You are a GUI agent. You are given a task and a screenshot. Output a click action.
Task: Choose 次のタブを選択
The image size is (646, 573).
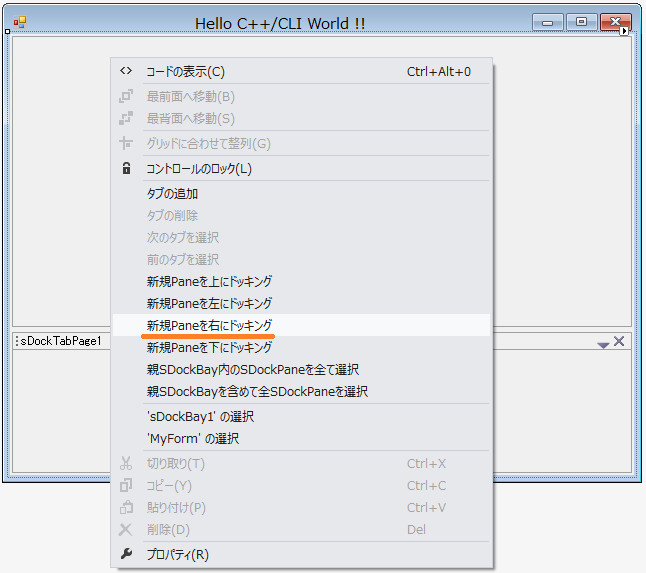(x=302, y=237)
